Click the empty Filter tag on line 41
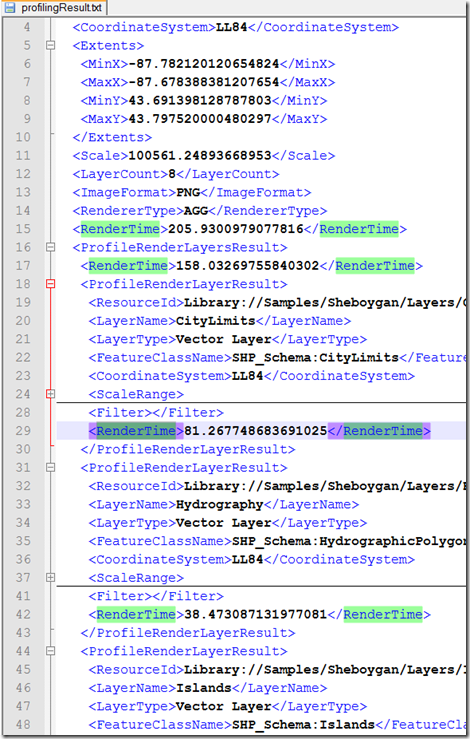The height and width of the screenshot is (739, 470). point(156,596)
